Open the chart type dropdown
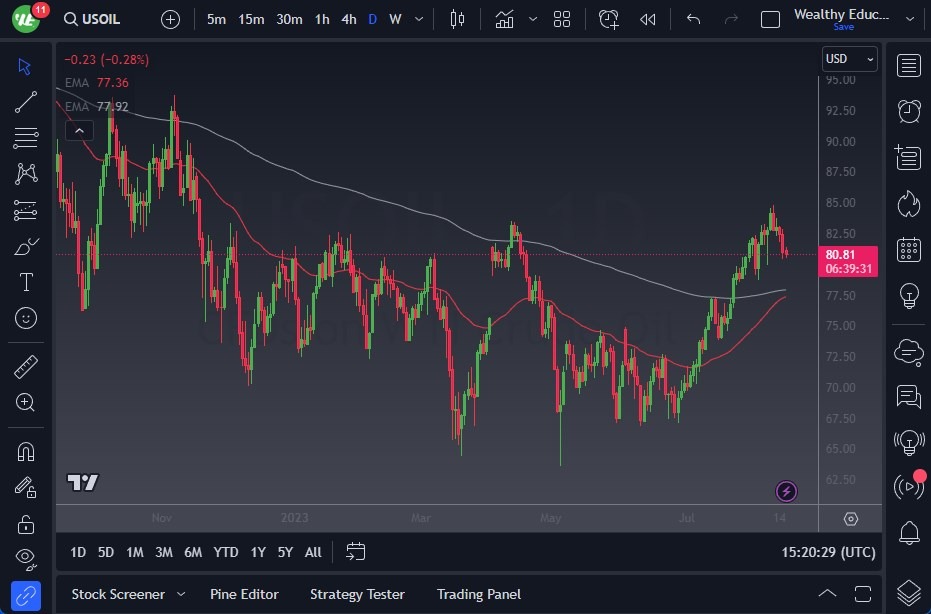Viewport: 931px width, 614px height. click(533, 18)
